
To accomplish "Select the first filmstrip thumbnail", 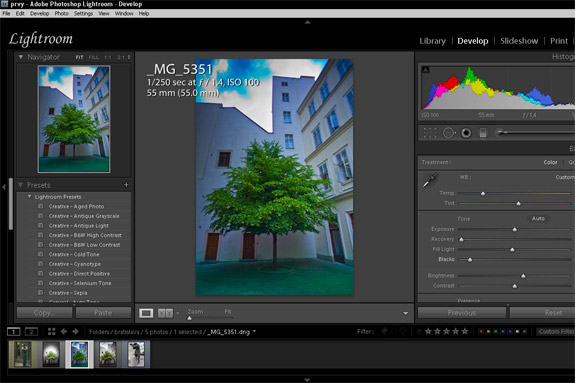I will [23, 354].
